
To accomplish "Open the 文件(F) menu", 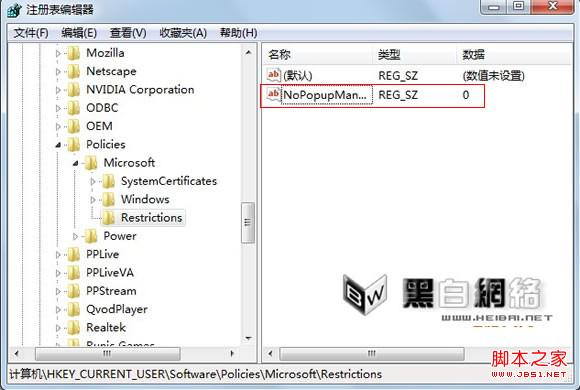I will point(31,33).
